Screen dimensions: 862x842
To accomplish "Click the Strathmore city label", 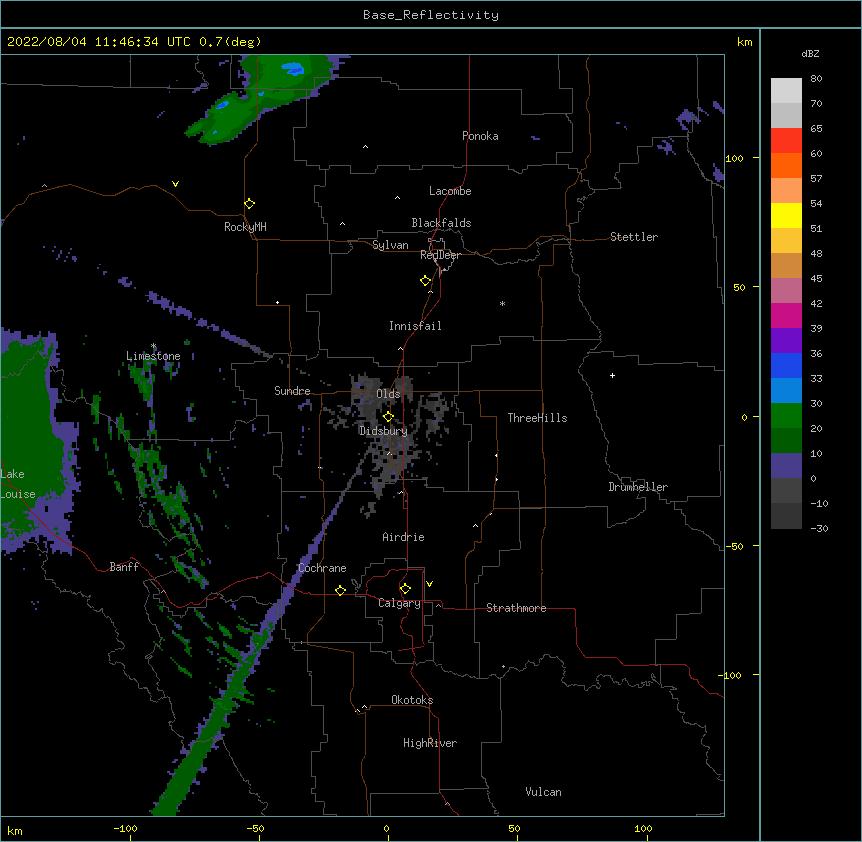I will click(x=516, y=608).
